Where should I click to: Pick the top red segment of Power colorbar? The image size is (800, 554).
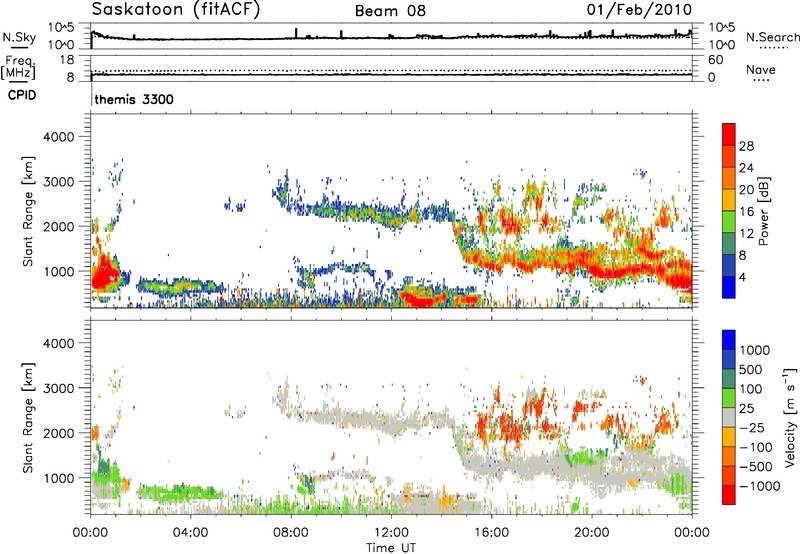point(729,134)
